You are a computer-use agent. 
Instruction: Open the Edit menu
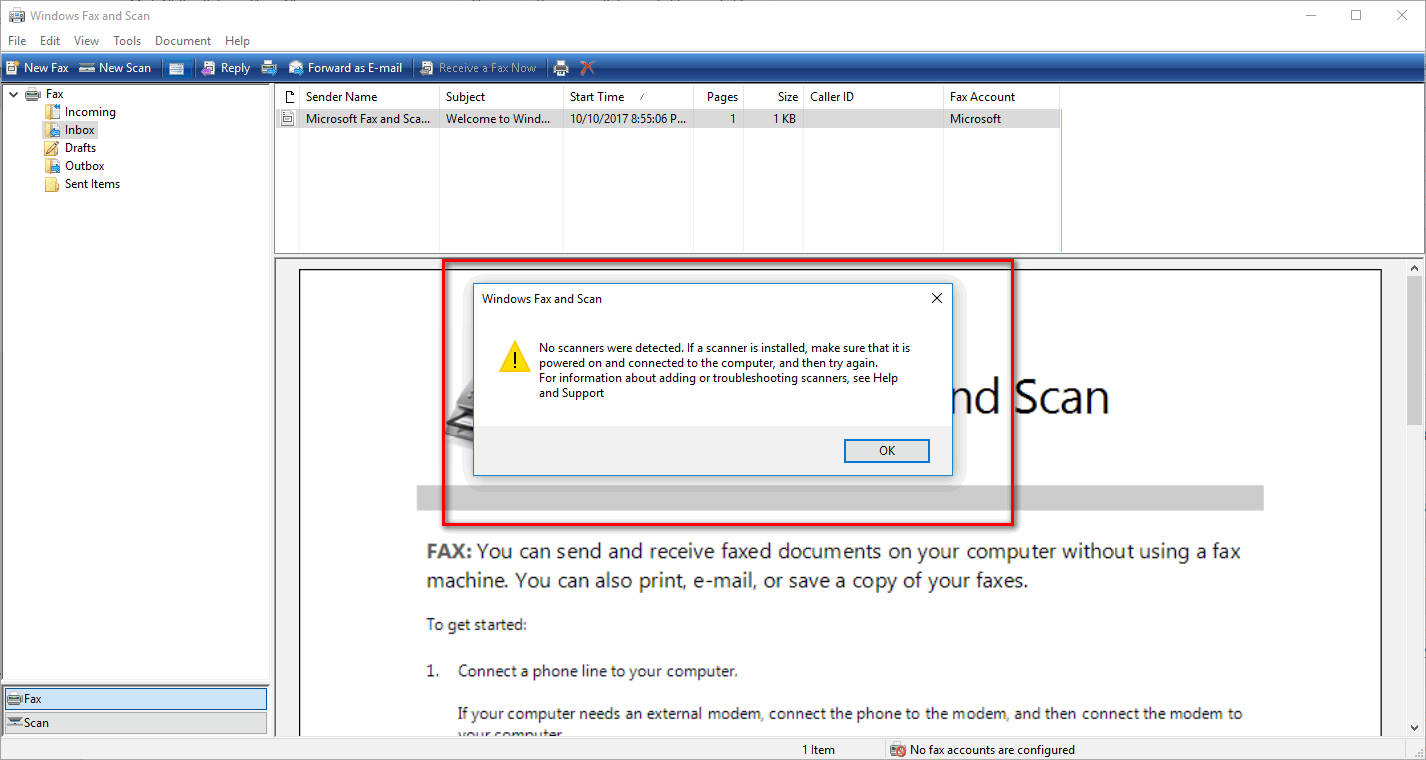(50, 41)
